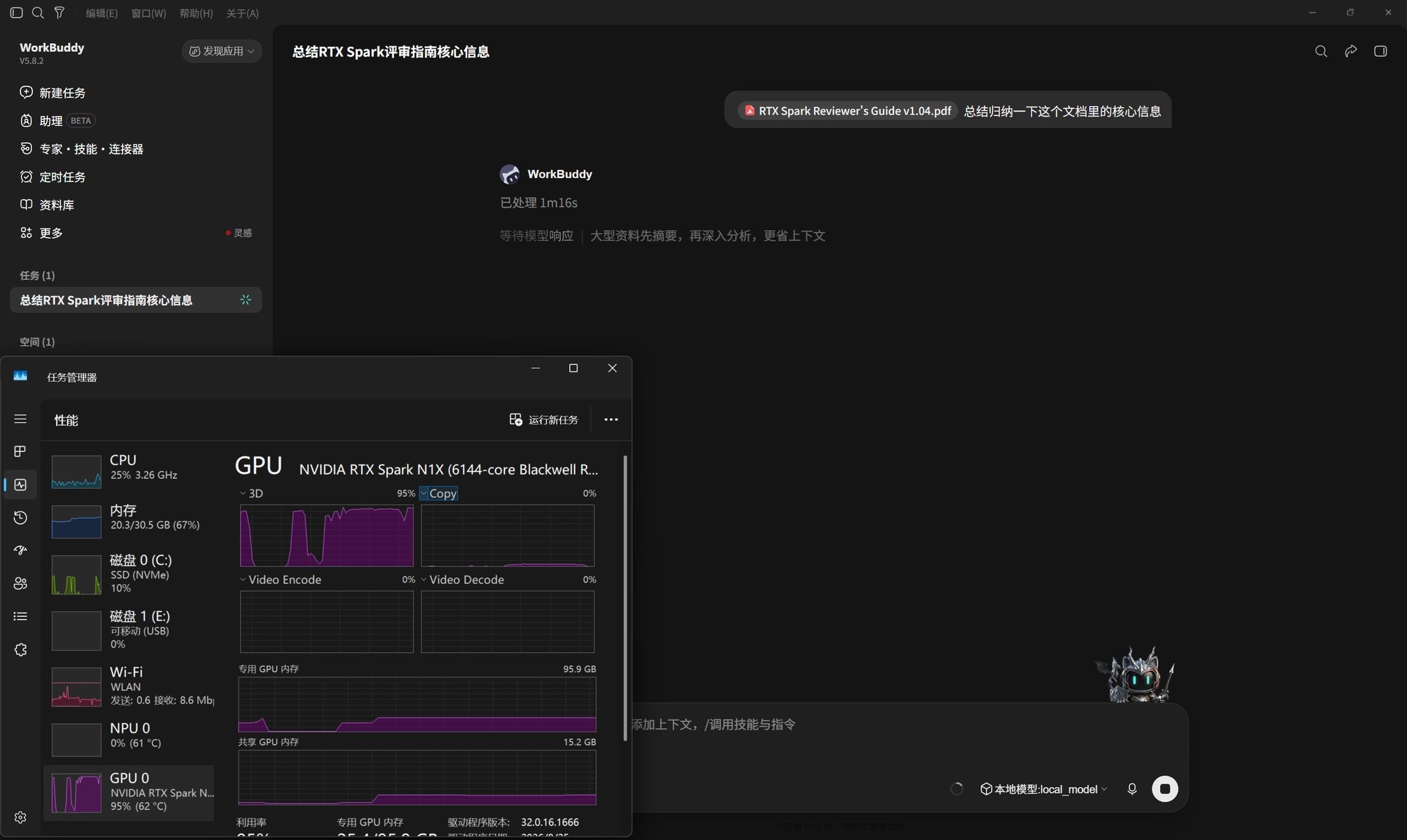Open Task Manager hamburger navigation menu

(20, 419)
